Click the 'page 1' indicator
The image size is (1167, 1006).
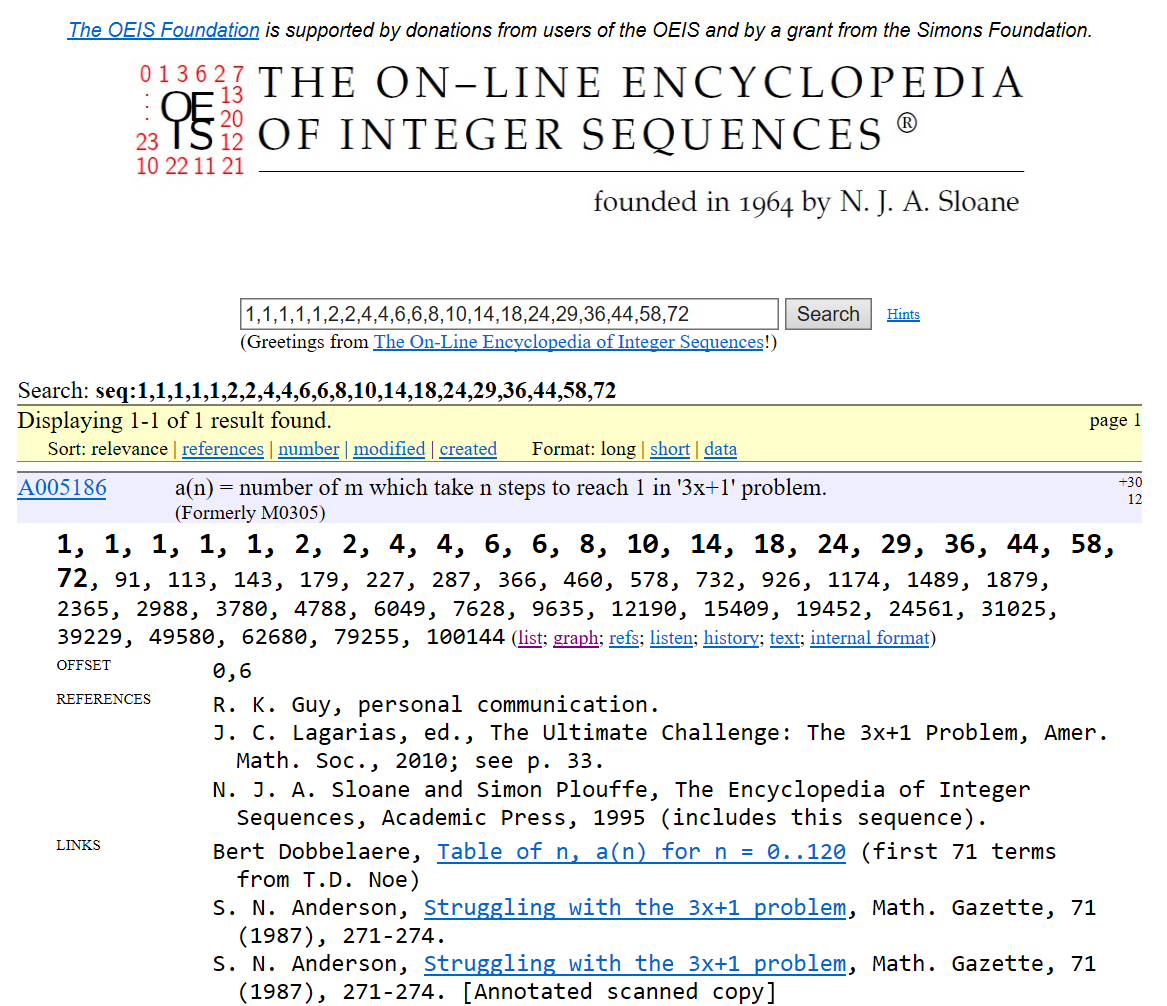1115,420
